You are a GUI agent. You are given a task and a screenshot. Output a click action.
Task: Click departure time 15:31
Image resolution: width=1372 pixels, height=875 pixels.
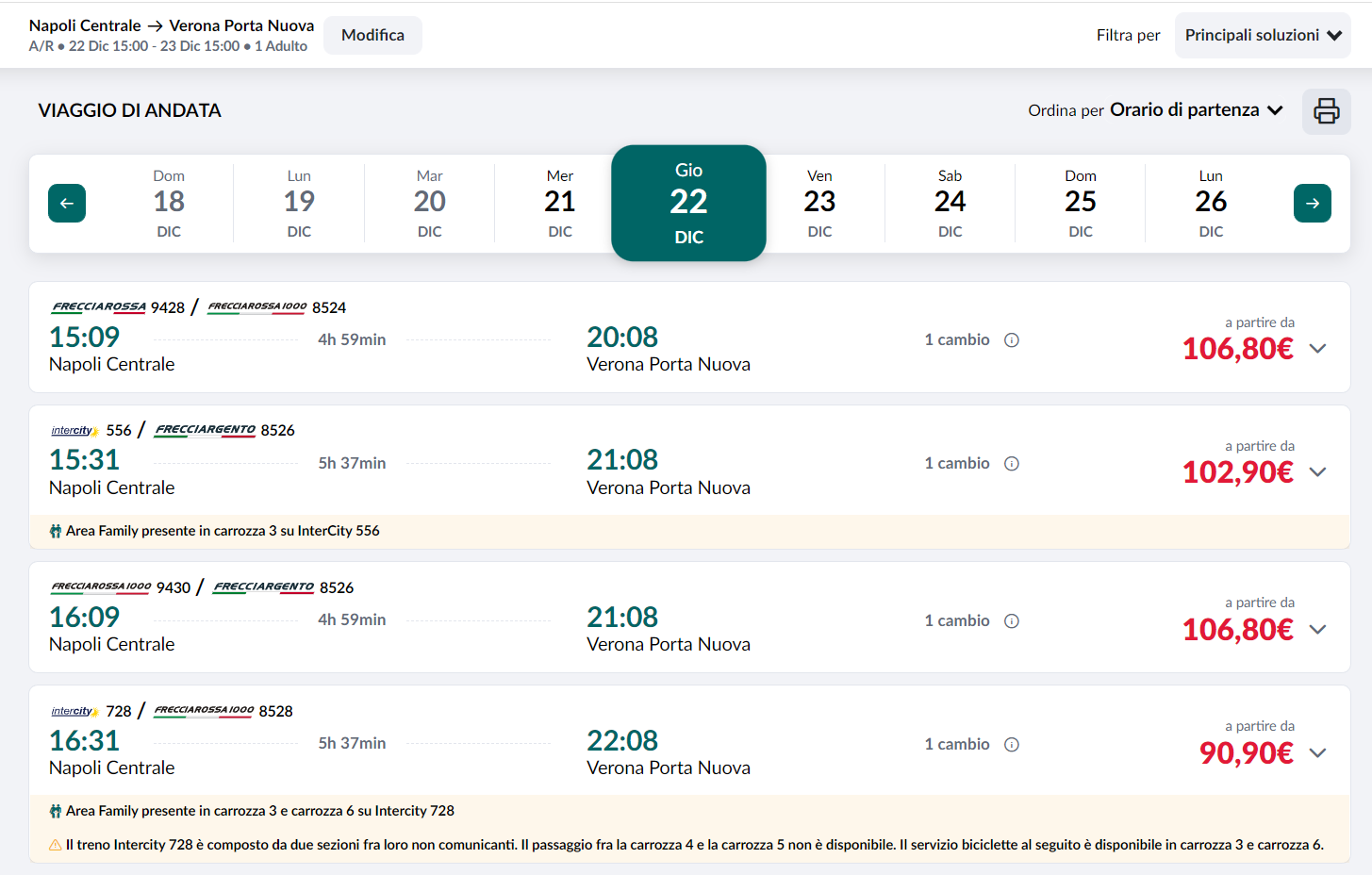pyautogui.click(x=85, y=461)
